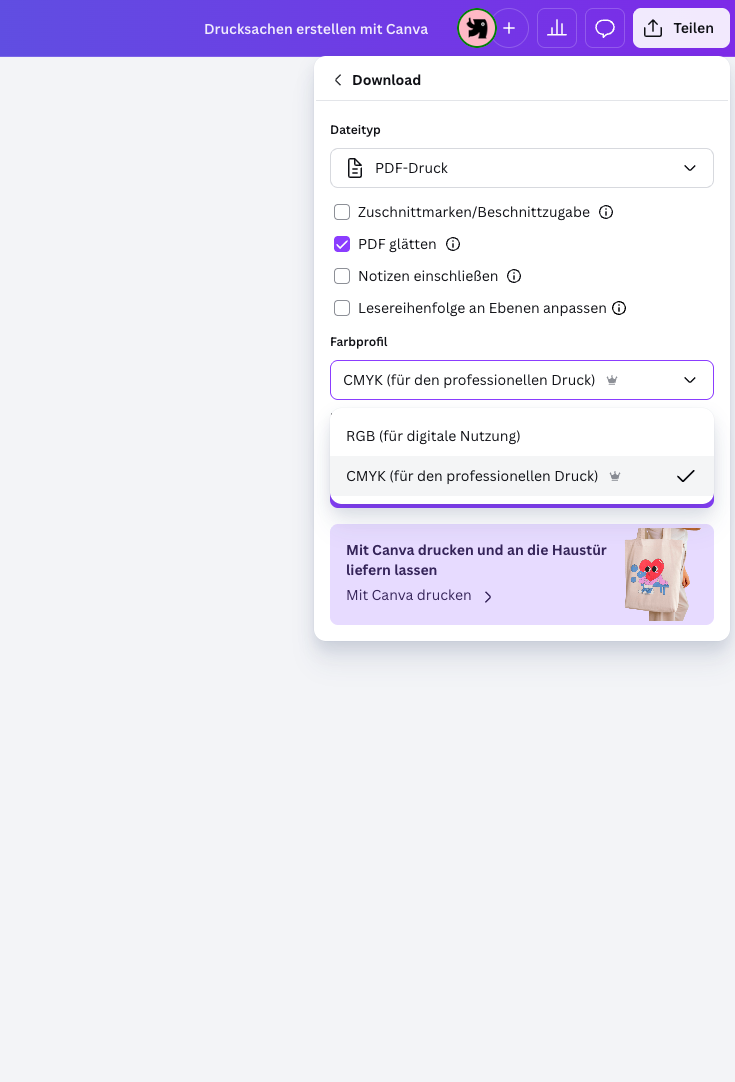The width and height of the screenshot is (735, 1082).
Task: Click the info icon next to Zuschnittmarken/Beschnittzugabe
Action: [x=606, y=212]
